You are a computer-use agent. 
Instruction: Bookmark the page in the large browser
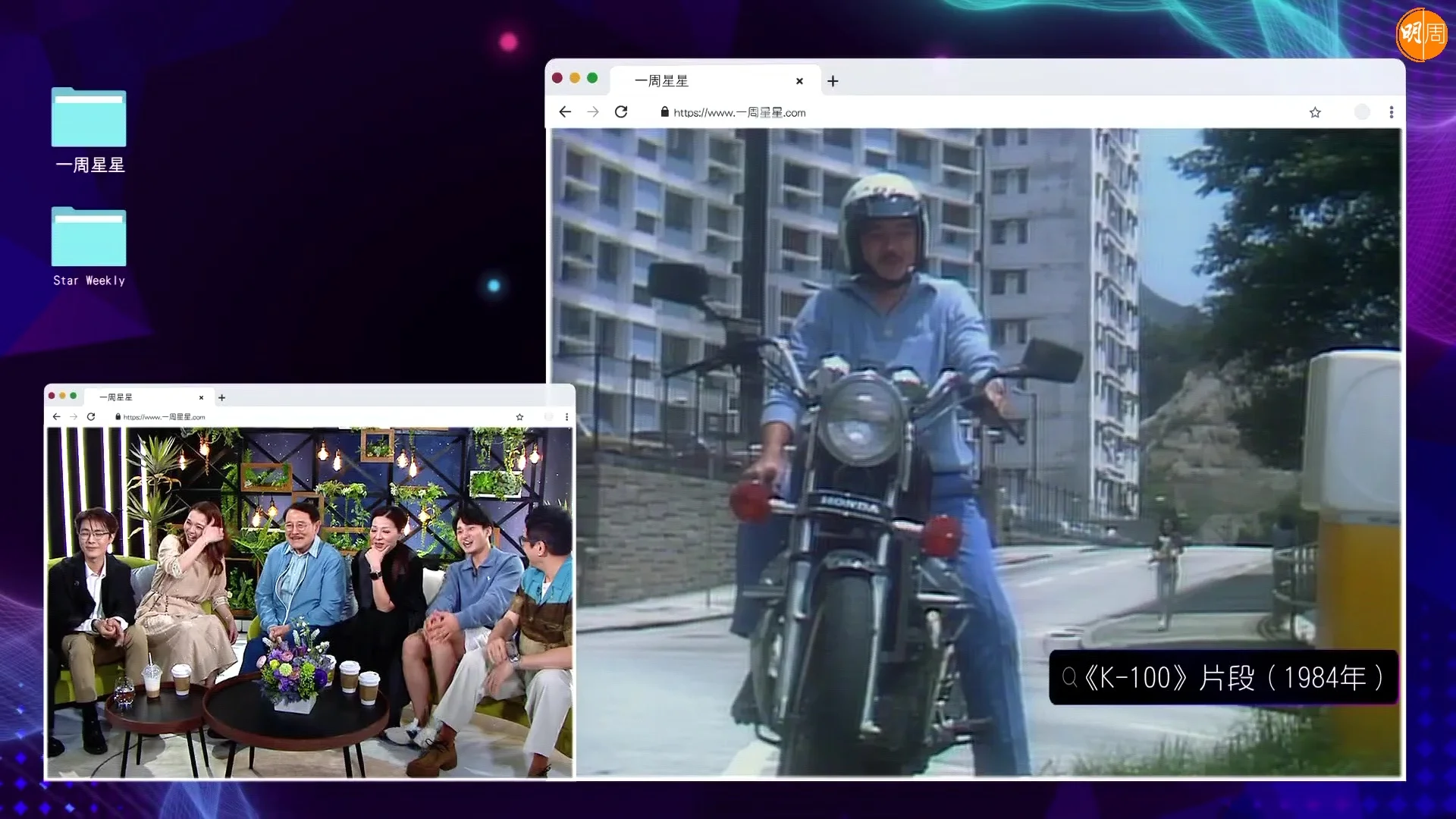click(x=1315, y=112)
